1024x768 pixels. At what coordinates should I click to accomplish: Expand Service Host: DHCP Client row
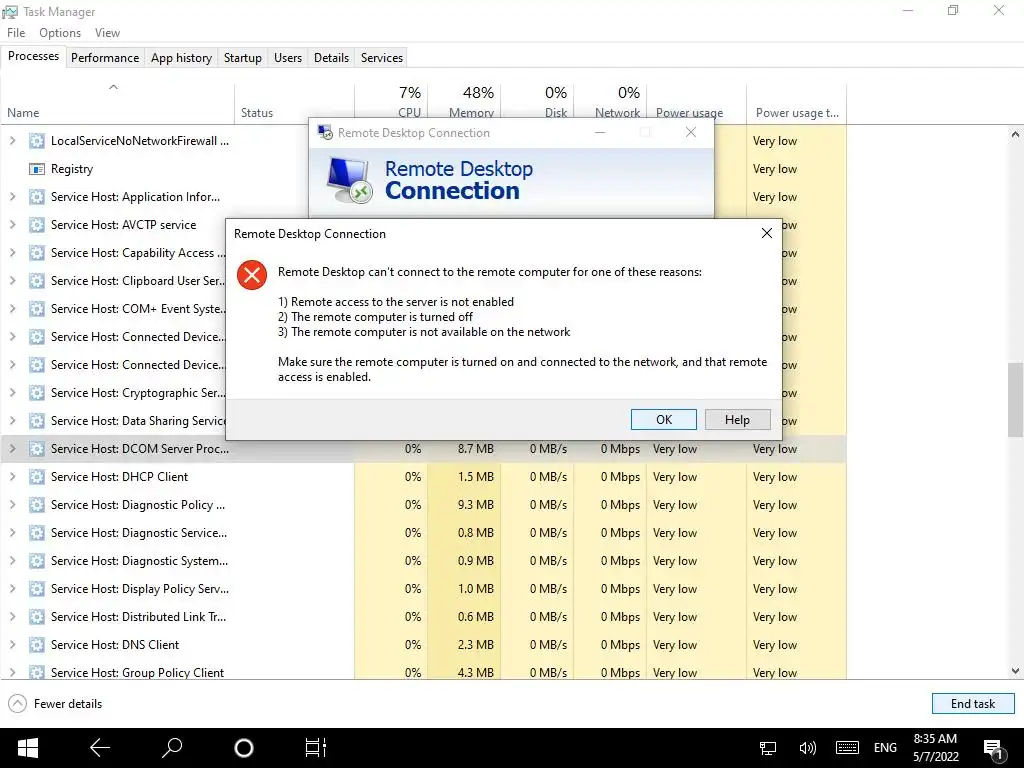tap(12, 477)
